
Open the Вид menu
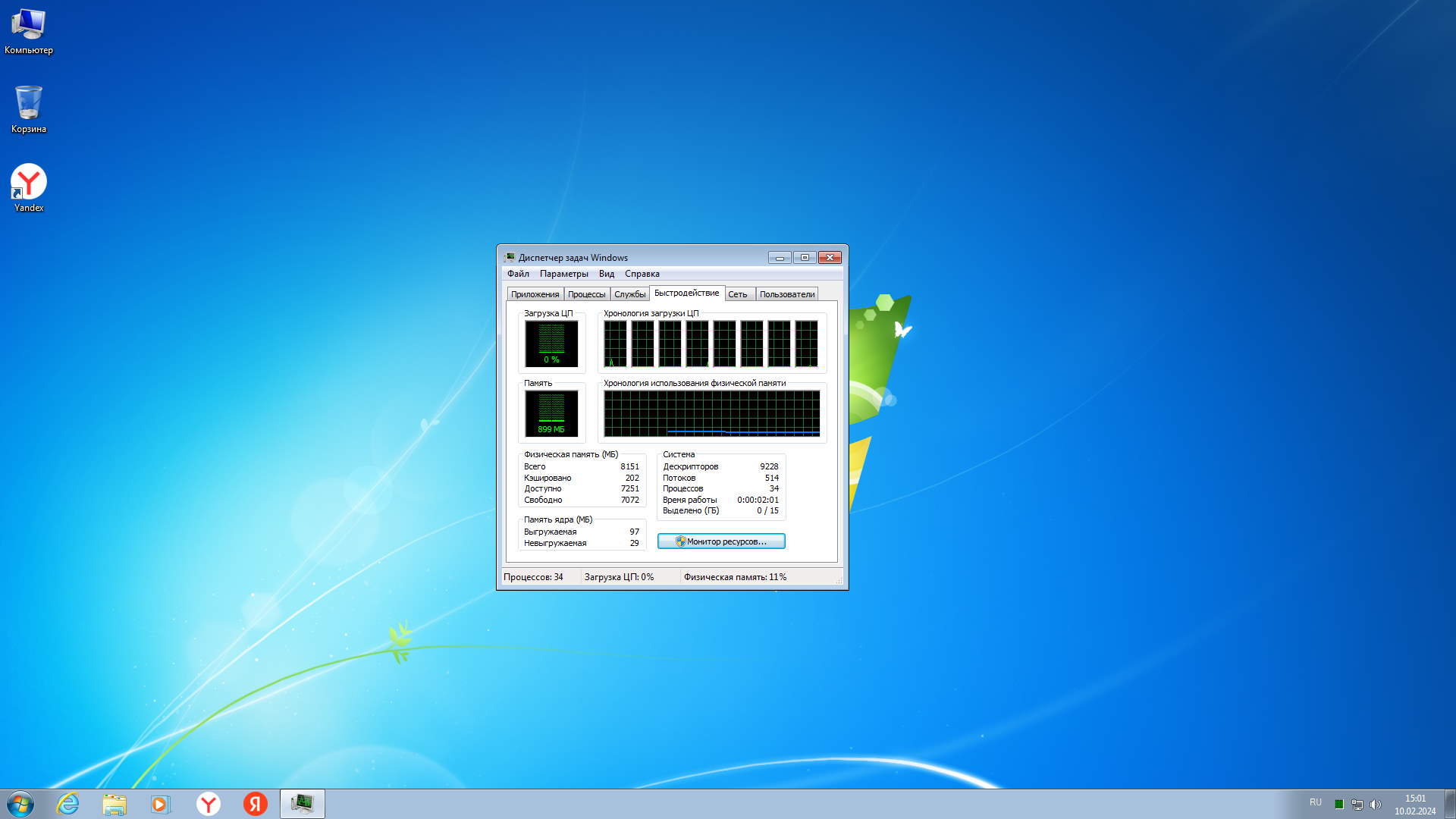606,274
